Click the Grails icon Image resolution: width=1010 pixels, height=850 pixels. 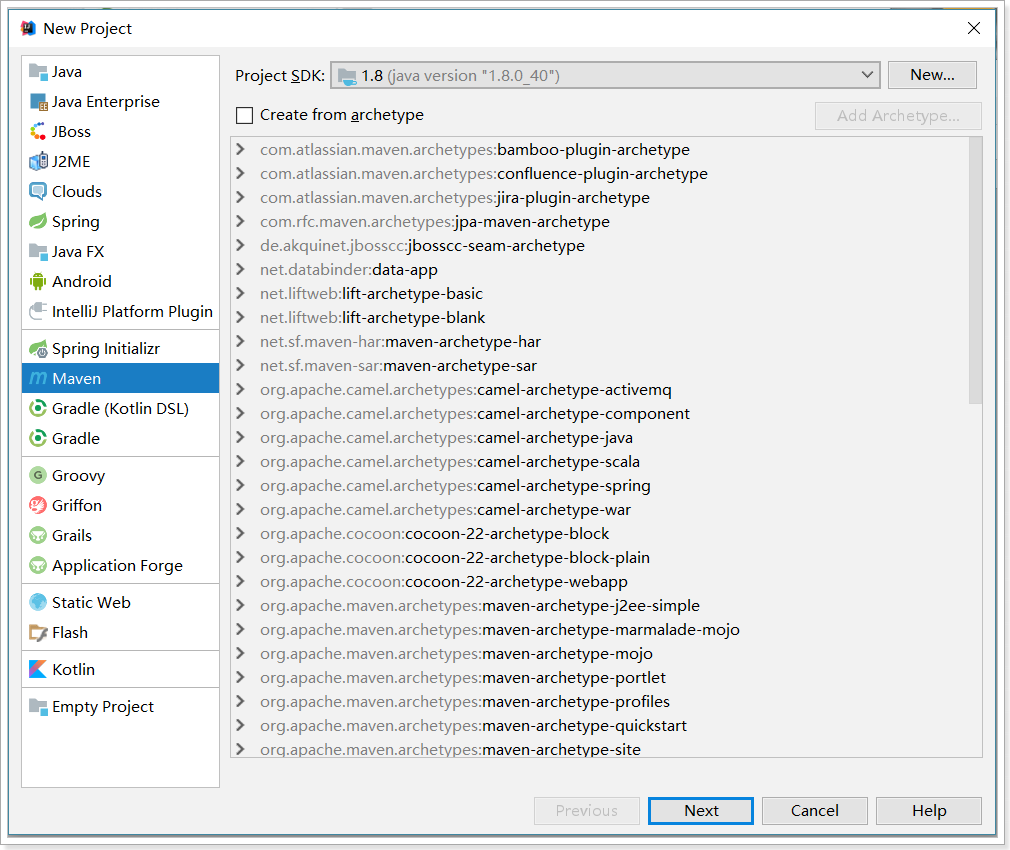pyautogui.click(x=38, y=536)
